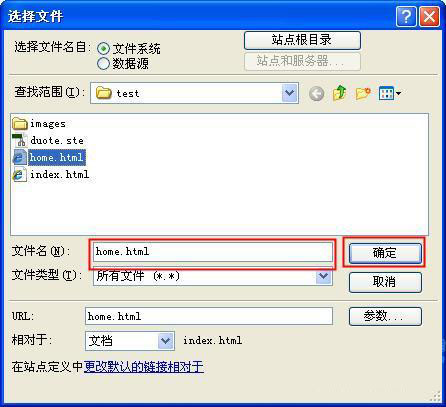Open the 相对于 文档 dropdown
Image resolution: width=446 pixels, height=407 pixels.
click(x=166, y=341)
